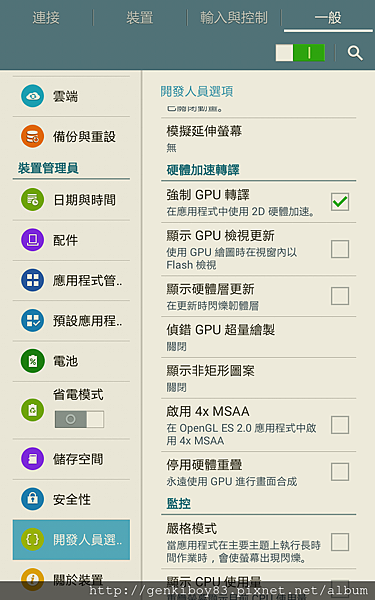Check the 啟用 4x MSAA checkbox
The image size is (375, 600).
[340, 425]
